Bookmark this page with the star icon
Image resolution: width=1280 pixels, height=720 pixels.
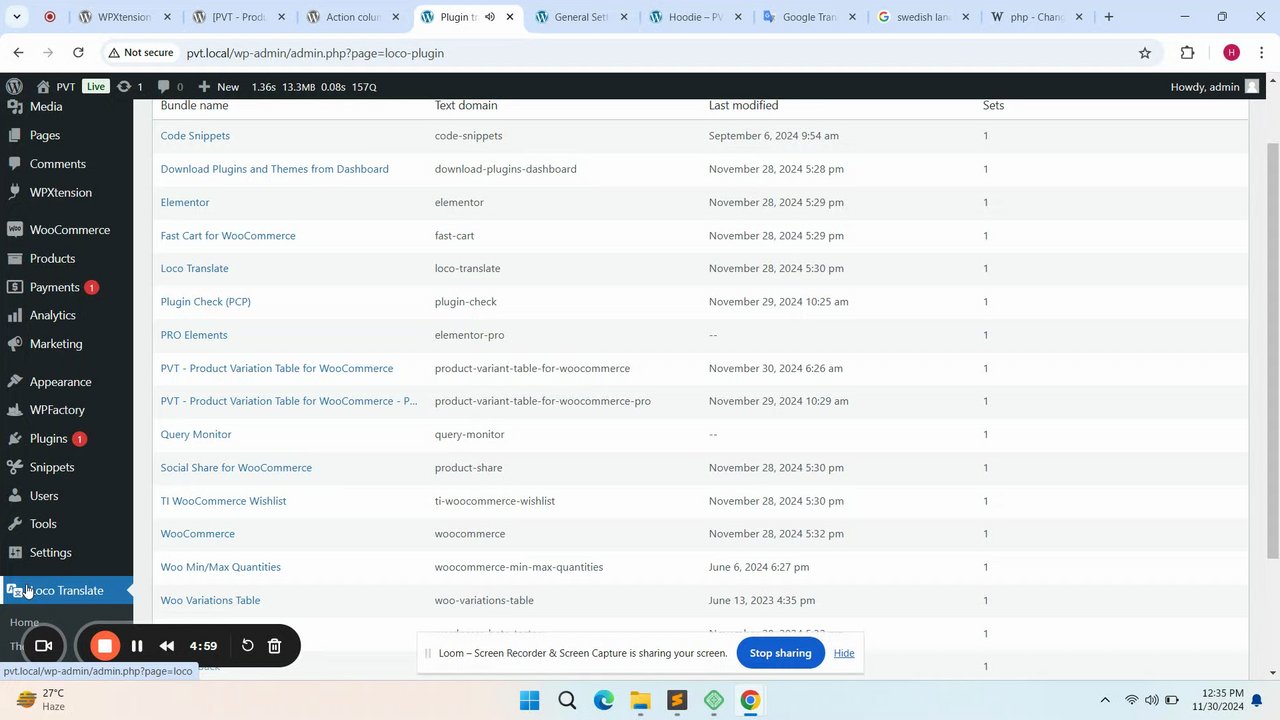[x=1145, y=53]
